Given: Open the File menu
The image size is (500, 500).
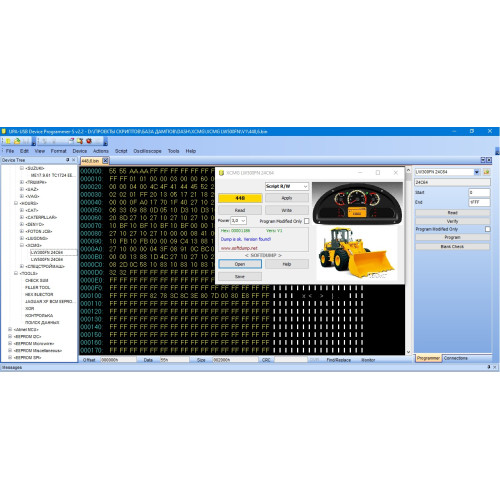Looking at the screenshot, I should [10, 151].
